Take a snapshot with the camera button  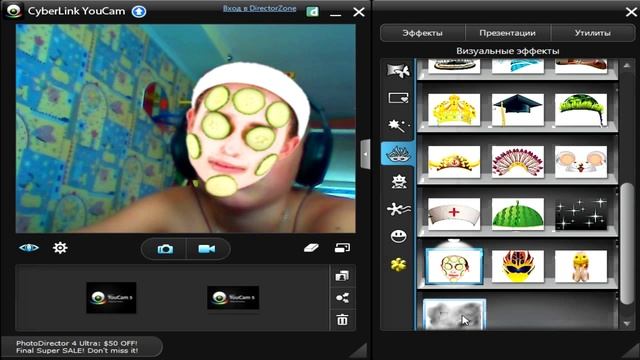165,249
